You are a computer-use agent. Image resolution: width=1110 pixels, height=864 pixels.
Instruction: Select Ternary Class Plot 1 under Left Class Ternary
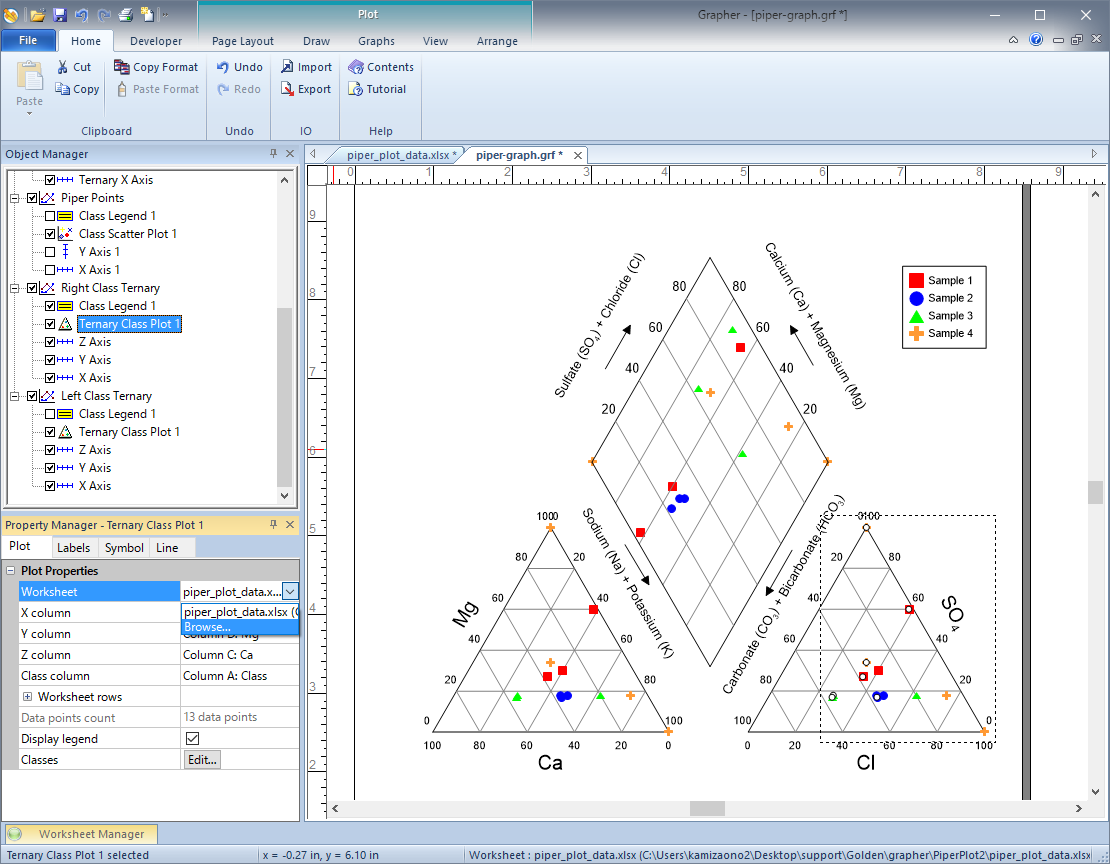[129, 432]
